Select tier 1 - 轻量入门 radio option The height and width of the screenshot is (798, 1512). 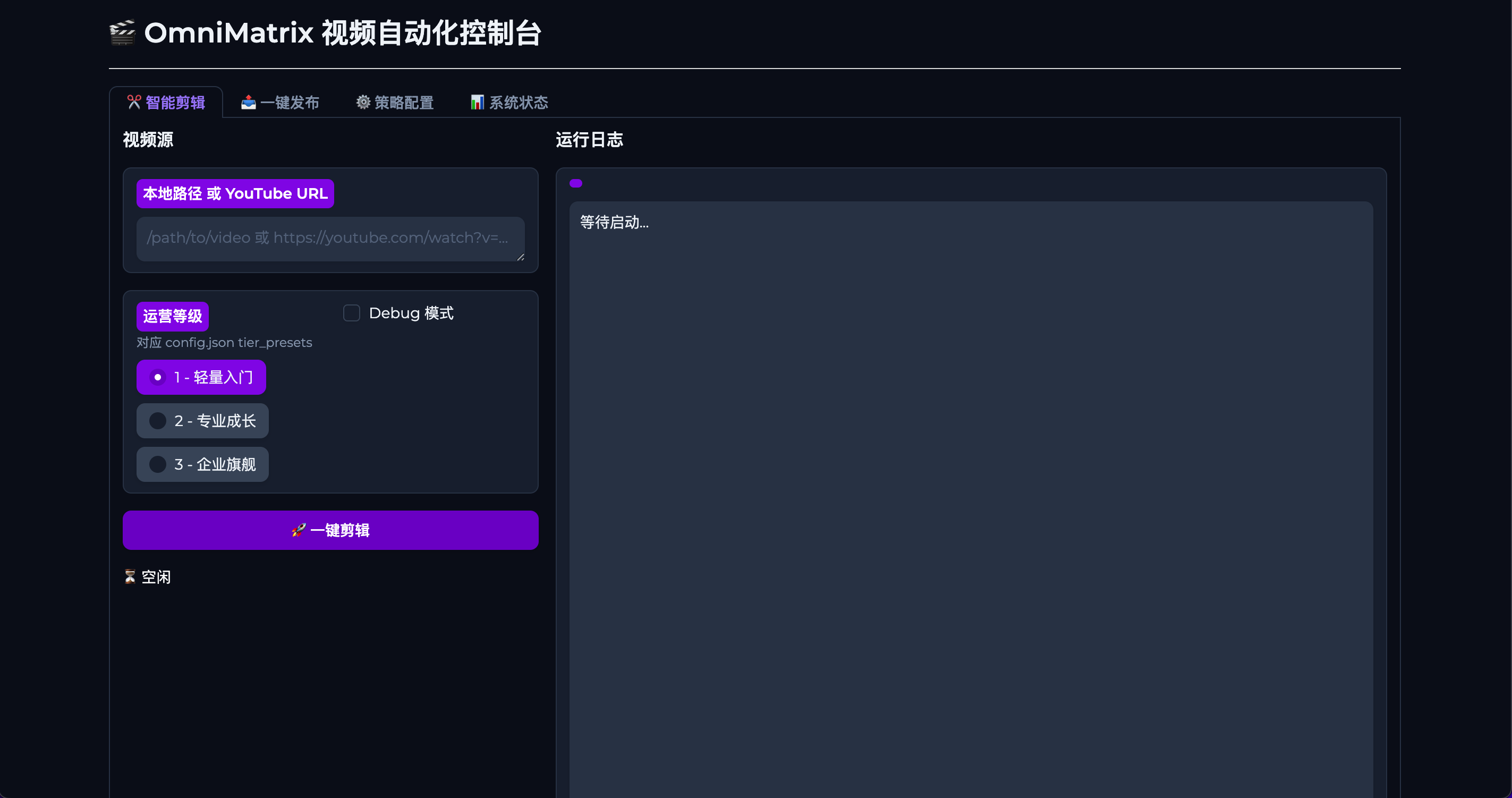coord(201,377)
